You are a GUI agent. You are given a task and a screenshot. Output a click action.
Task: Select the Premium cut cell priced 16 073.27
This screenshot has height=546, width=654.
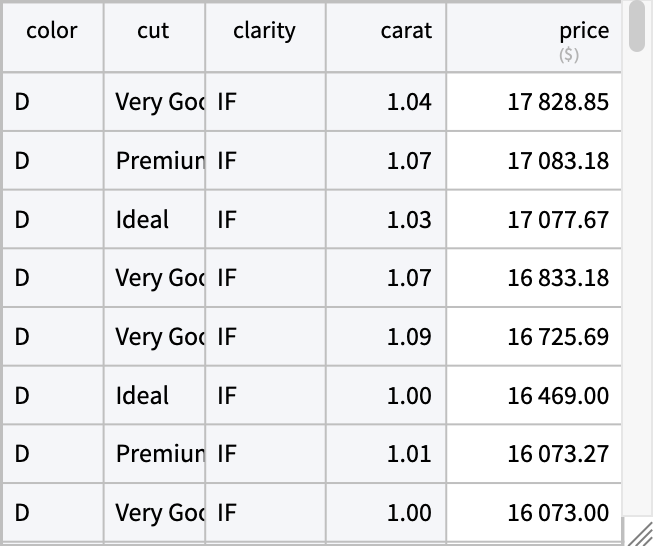click(x=154, y=454)
